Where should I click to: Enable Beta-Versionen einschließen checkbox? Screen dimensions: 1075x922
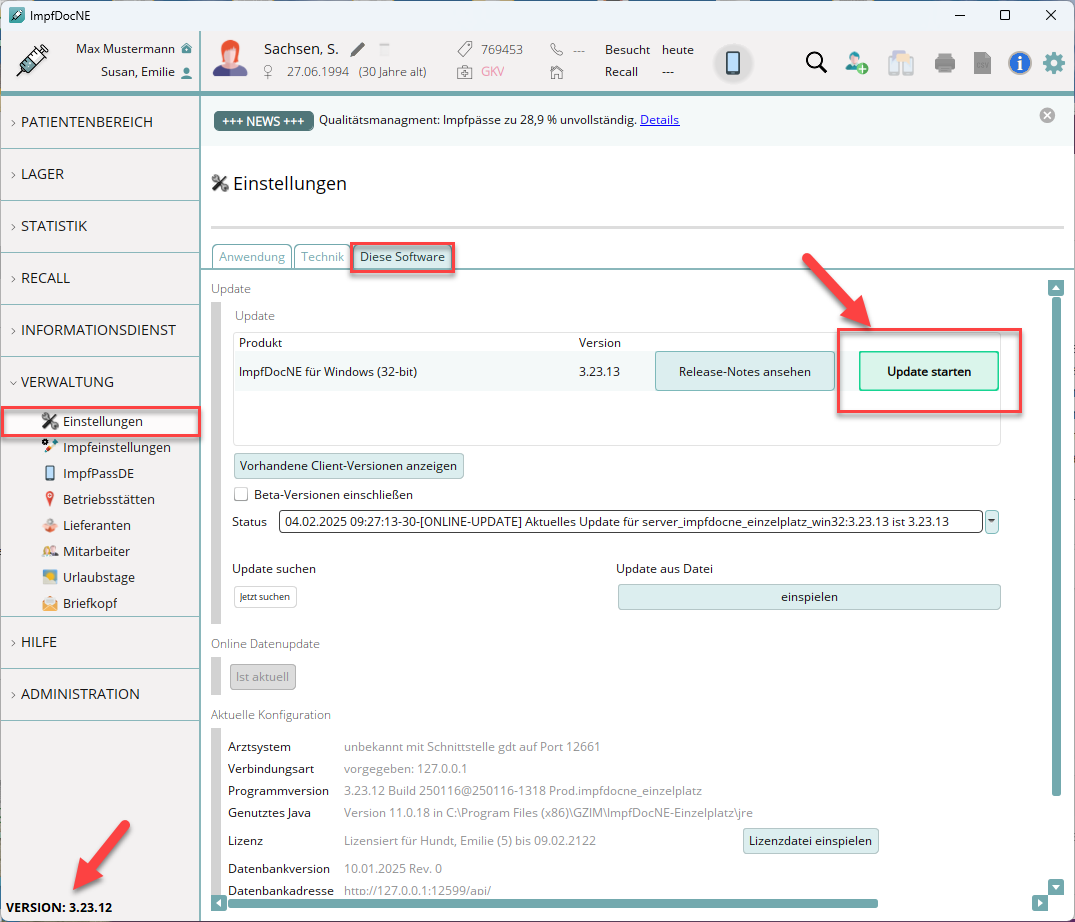(241, 494)
